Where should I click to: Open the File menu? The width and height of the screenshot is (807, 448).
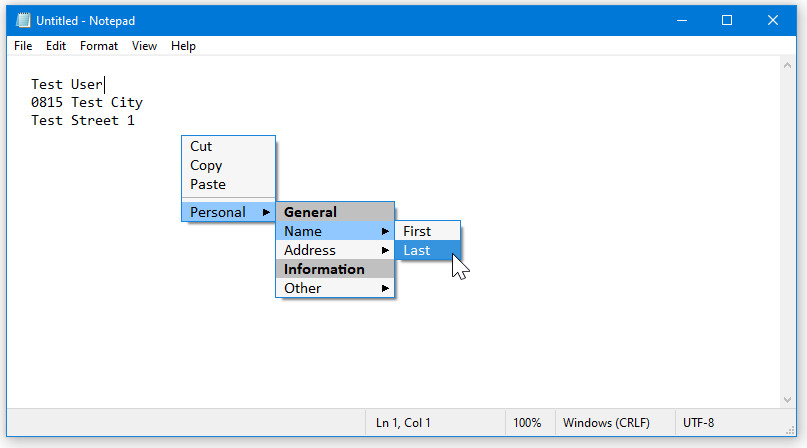click(23, 46)
